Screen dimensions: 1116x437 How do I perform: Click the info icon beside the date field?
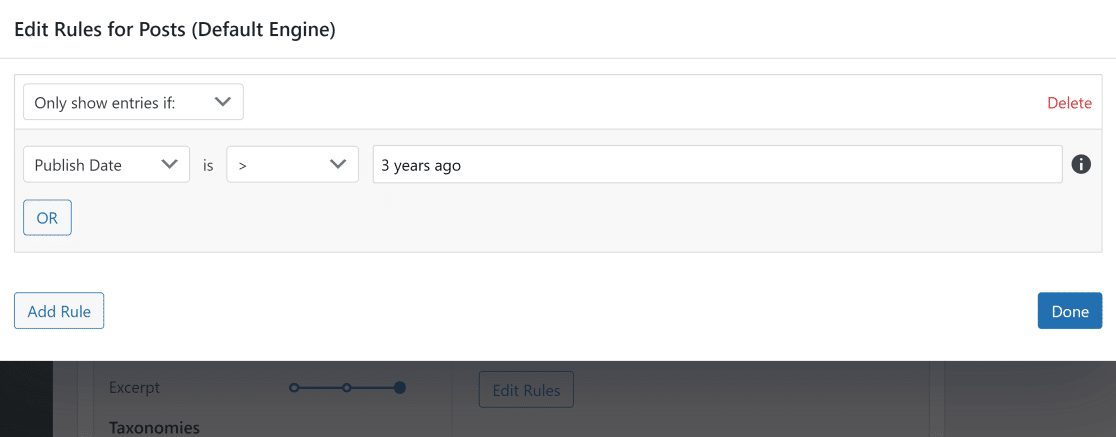pos(1081,164)
